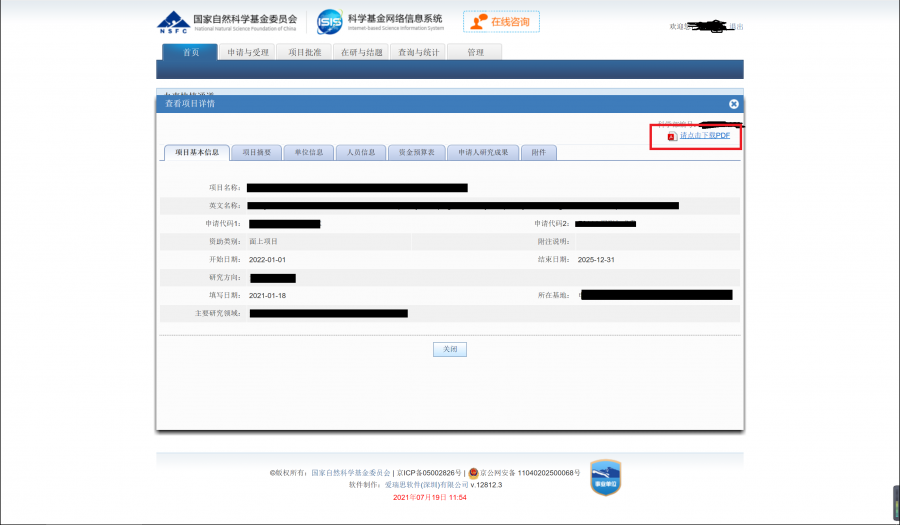Click 退出 logout link
Viewport: 900px width, 525px height.
click(736, 27)
